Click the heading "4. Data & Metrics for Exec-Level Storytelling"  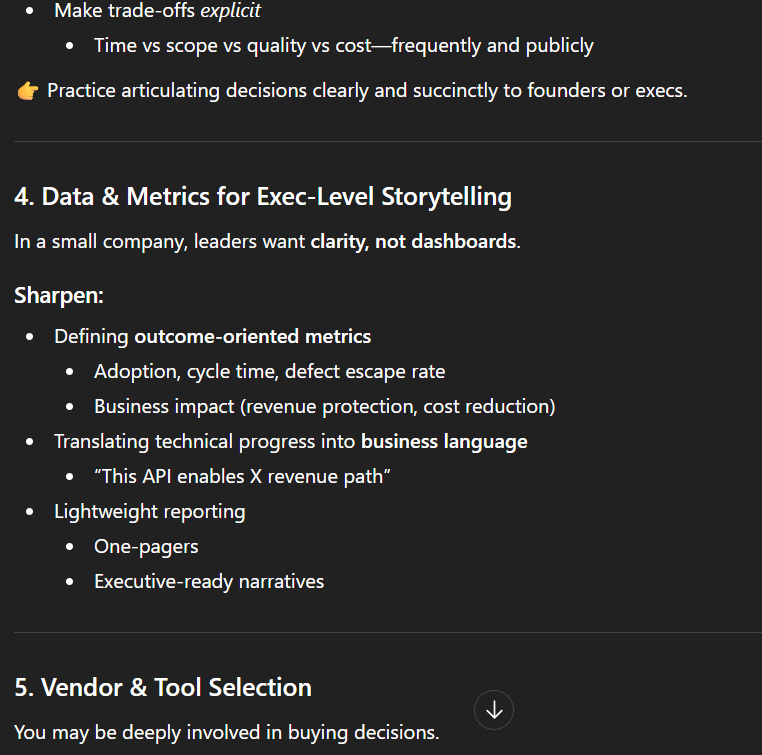(x=263, y=196)
